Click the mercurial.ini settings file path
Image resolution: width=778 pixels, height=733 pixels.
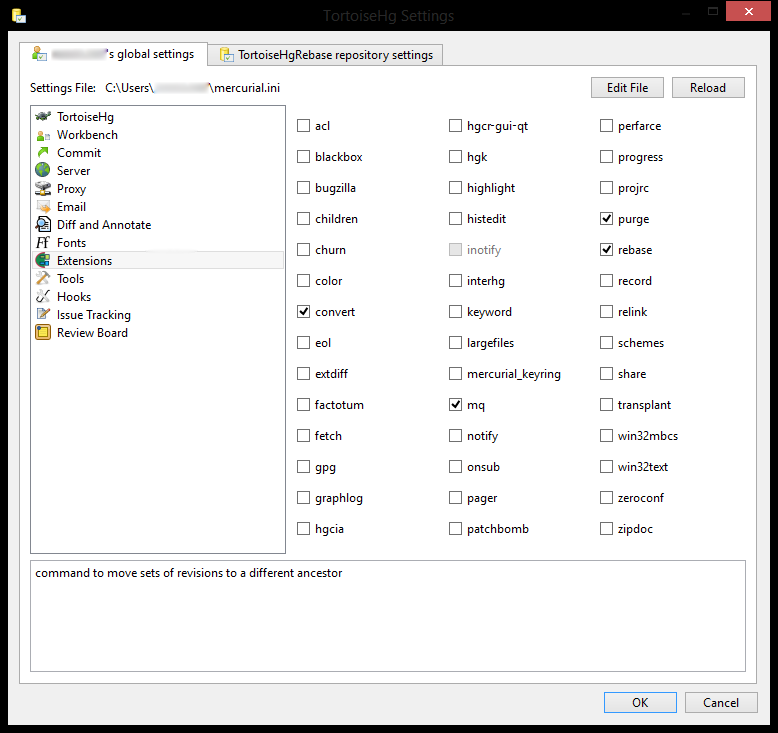193,88
